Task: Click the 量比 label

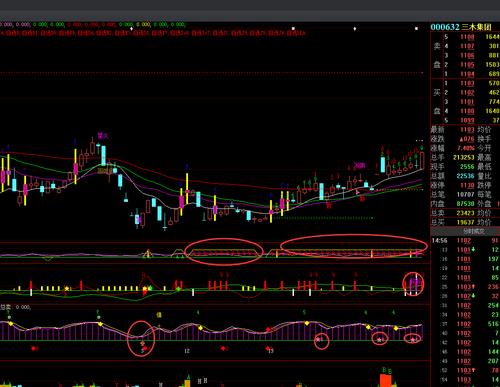Action: tap(484, 176)
